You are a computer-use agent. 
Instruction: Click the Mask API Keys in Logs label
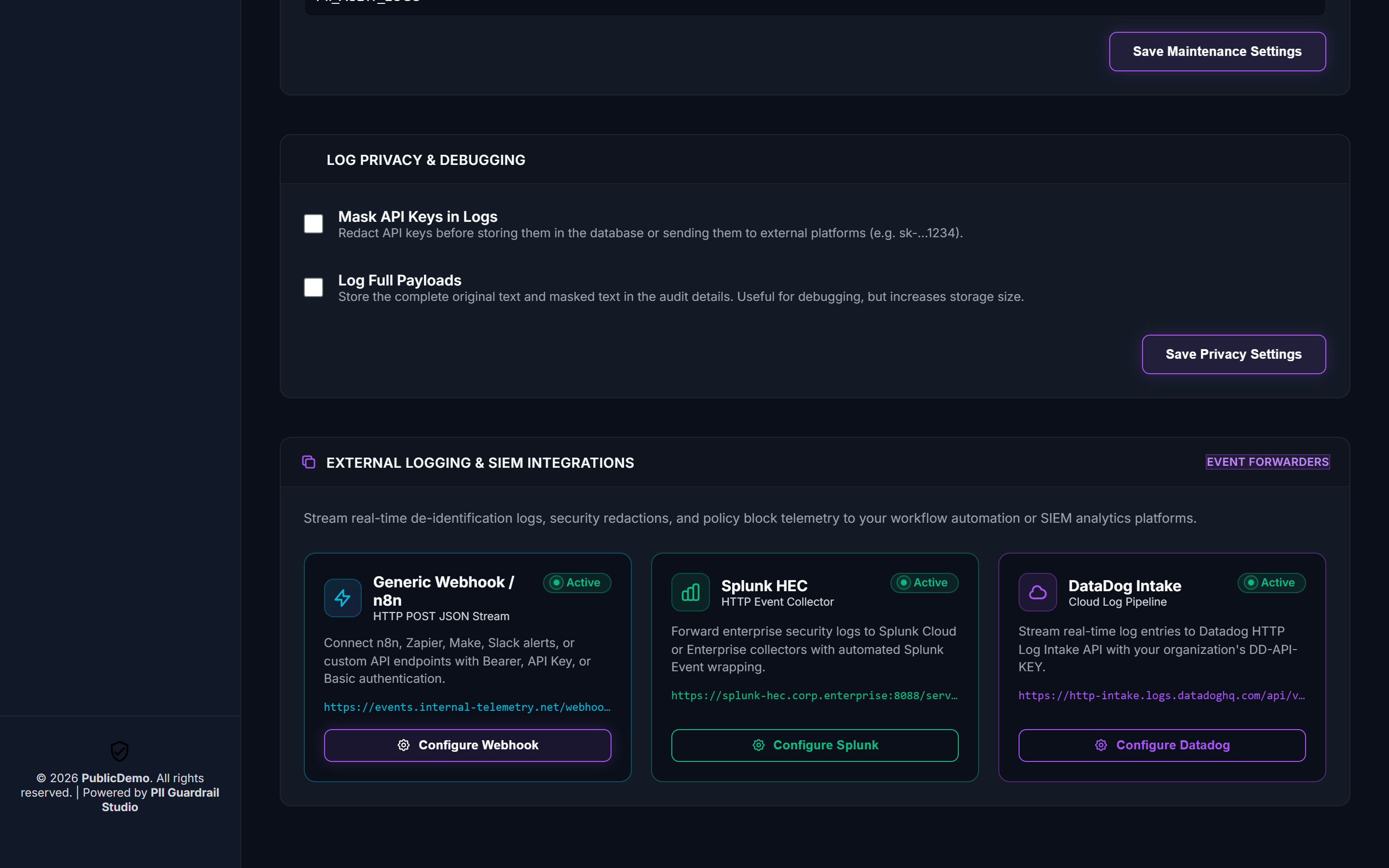tap(418, 217)
